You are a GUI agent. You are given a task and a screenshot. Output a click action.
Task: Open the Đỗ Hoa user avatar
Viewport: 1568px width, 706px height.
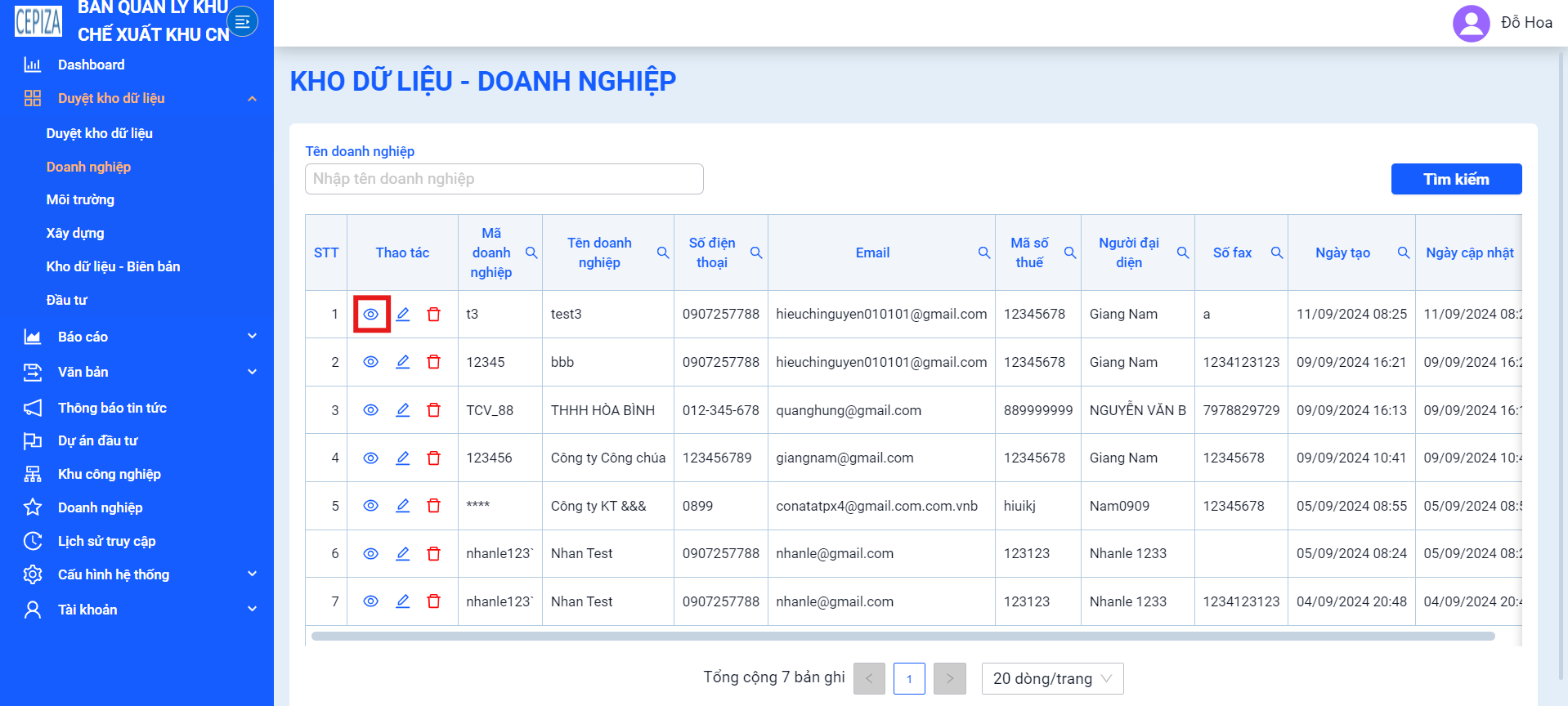click(x=1472, y=24)
